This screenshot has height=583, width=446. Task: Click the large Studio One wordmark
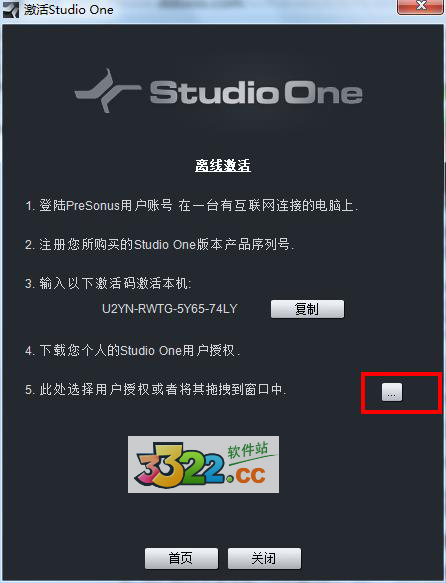tap(256, 92)
